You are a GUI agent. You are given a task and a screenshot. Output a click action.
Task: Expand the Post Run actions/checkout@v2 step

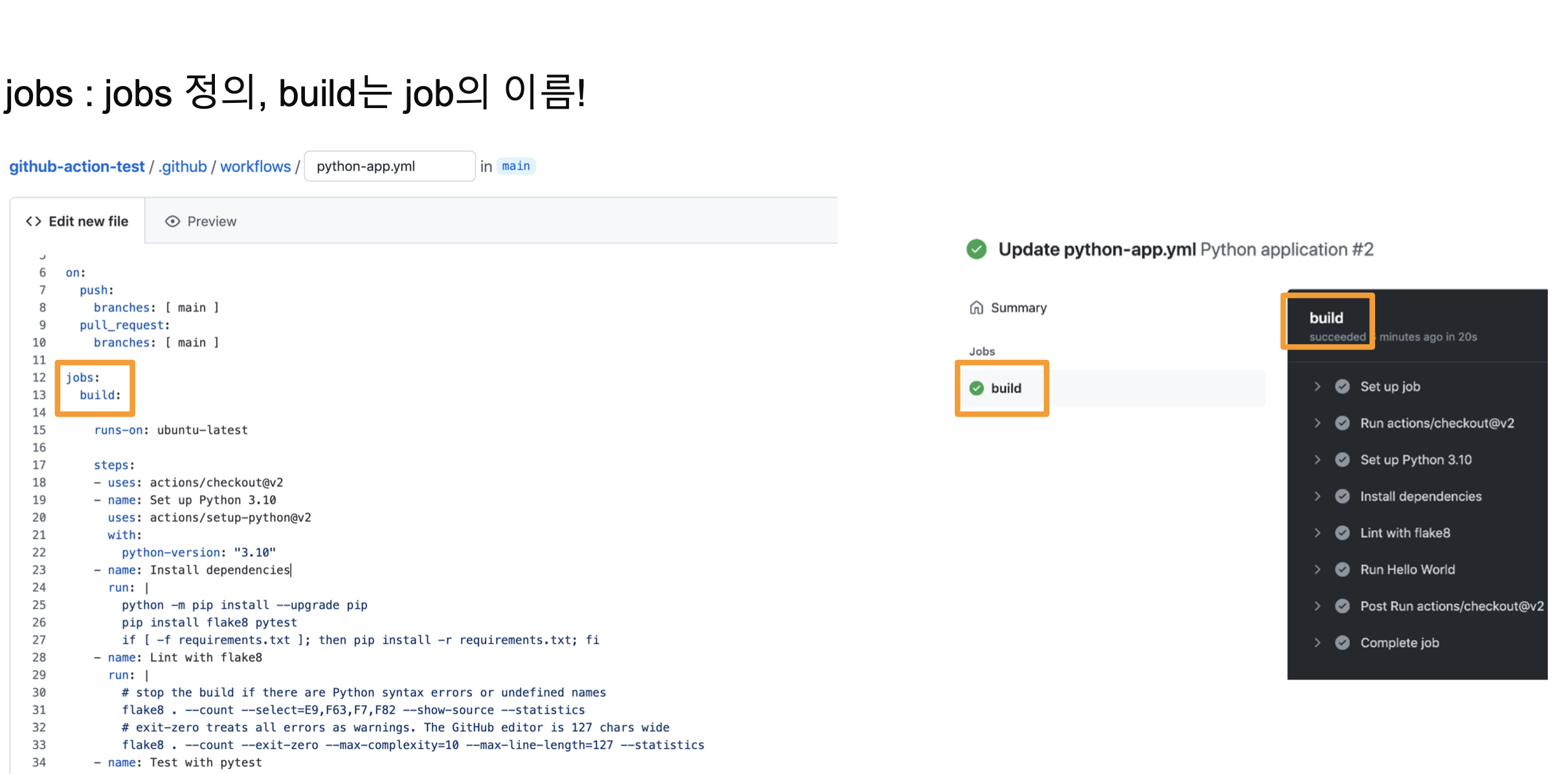[1317, 606]
